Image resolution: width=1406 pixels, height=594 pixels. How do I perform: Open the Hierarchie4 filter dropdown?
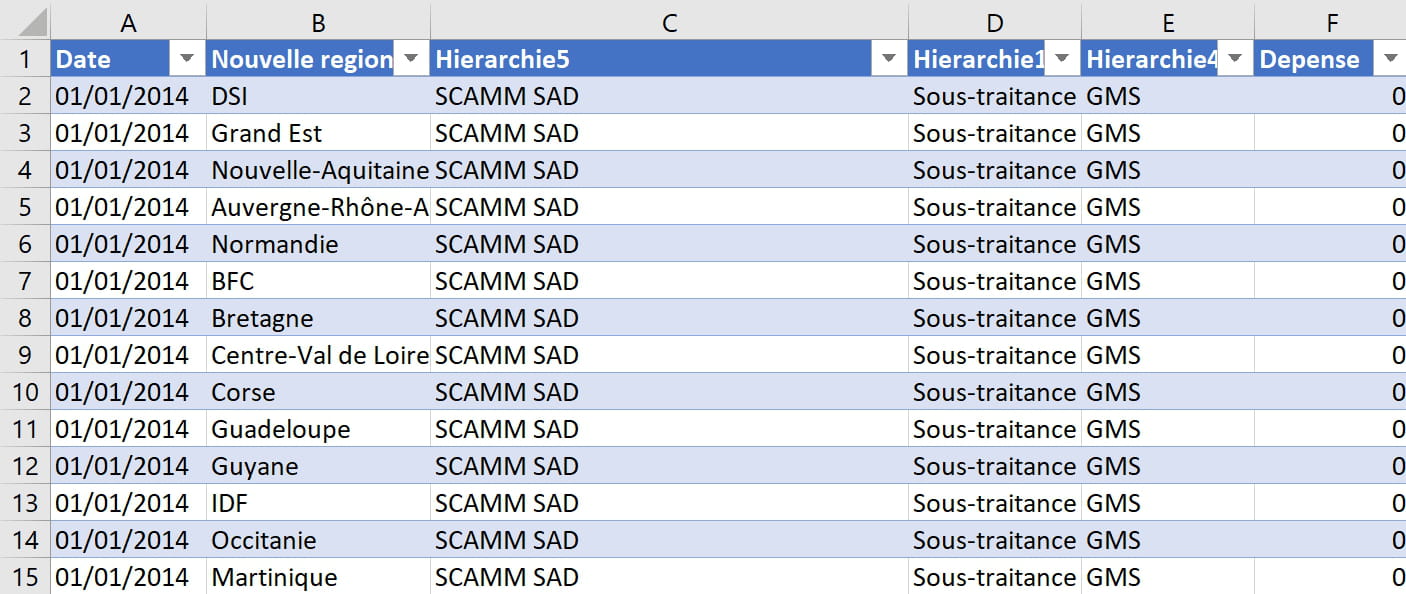pyautogui.click(x=1235, y=60)
